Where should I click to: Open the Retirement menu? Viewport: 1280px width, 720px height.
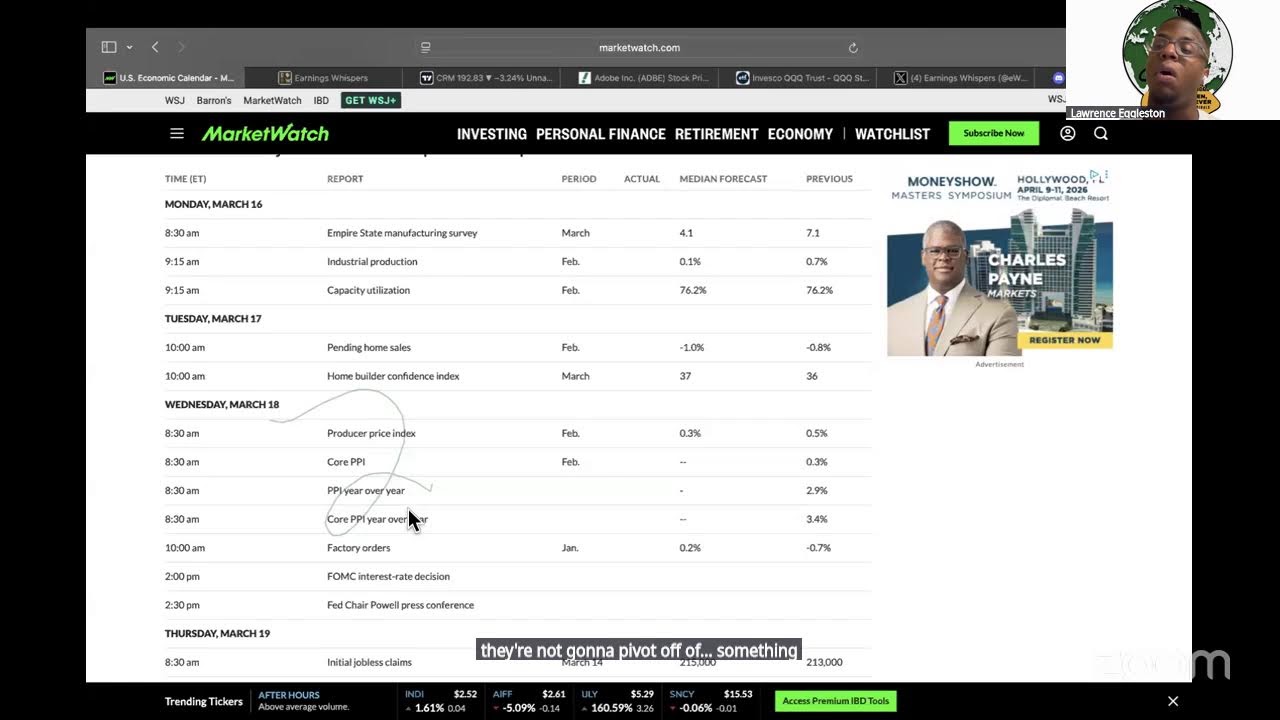click(716, 133)
